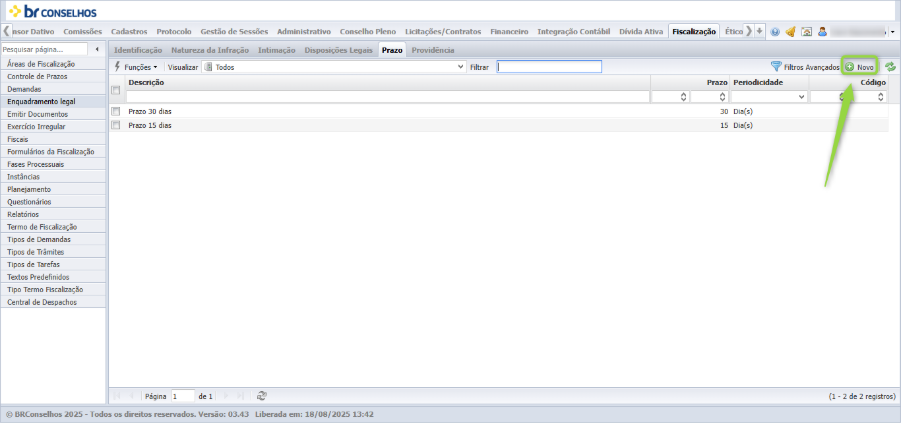Go to last page pager arrow
Viewport: 901px width, 423px height.
click(x=240, y=396)
